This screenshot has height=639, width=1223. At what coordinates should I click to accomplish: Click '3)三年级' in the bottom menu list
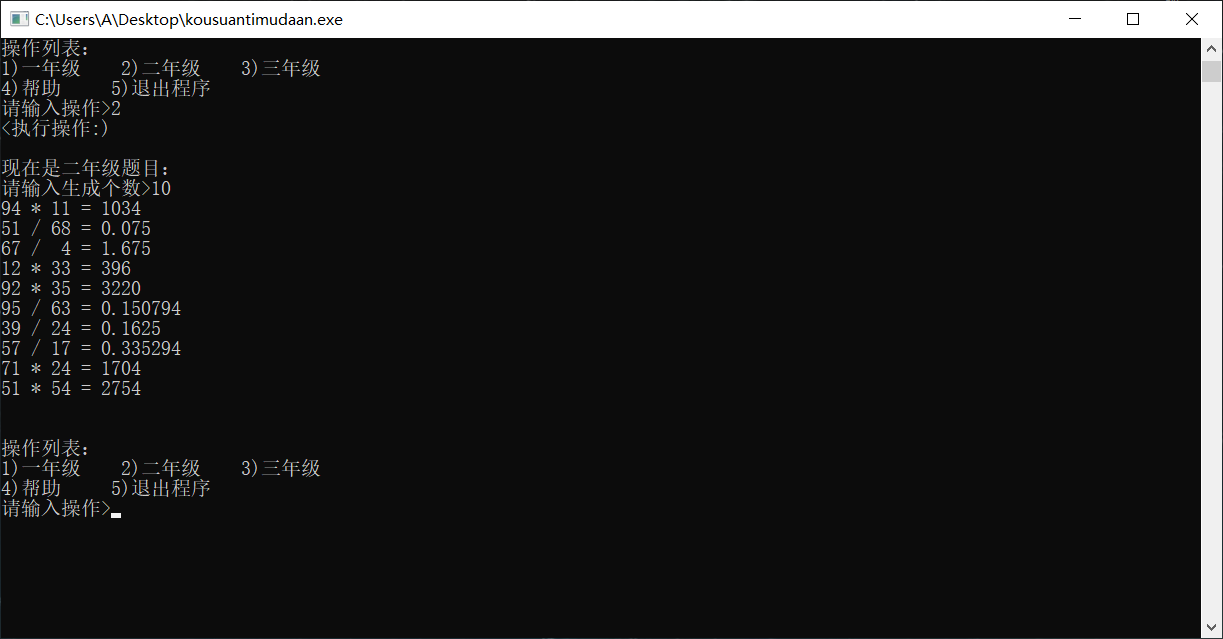click(281, 469)
